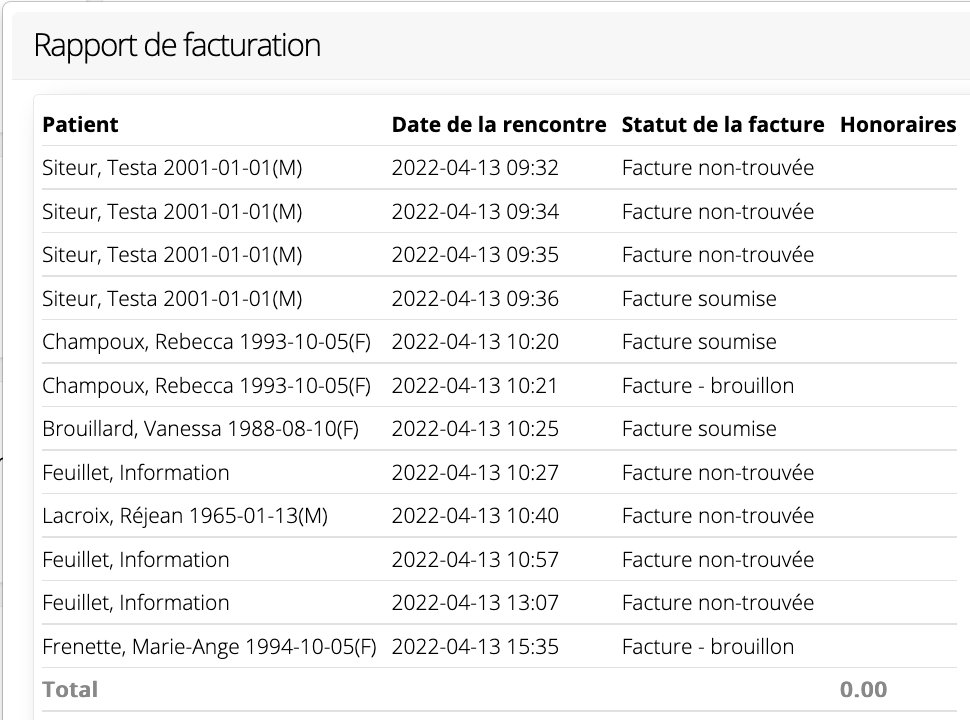970x720 pixels.
Task: Open the Siteur, Testa 09:34 encounter
Action: 499,212
